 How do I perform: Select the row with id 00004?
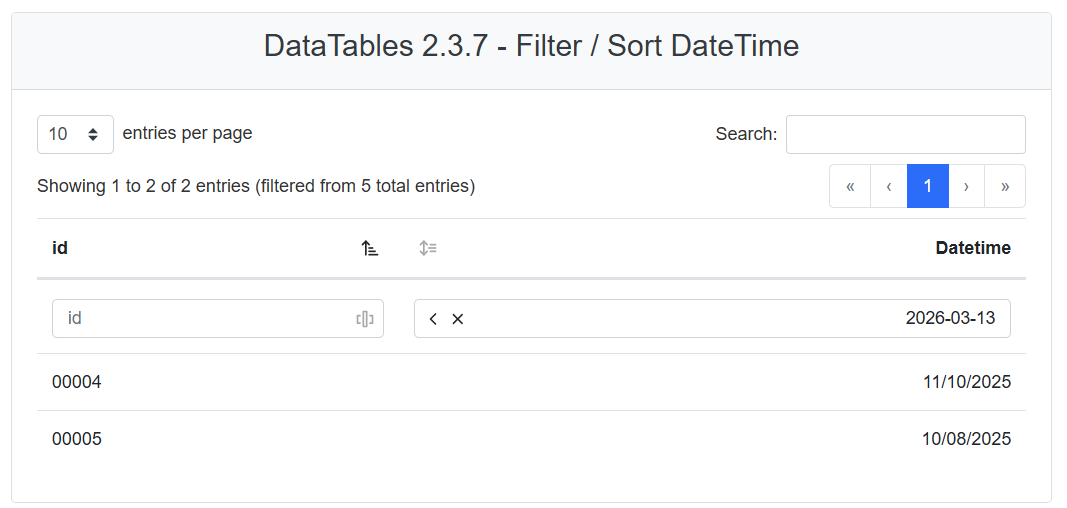(x=77, y=382)
